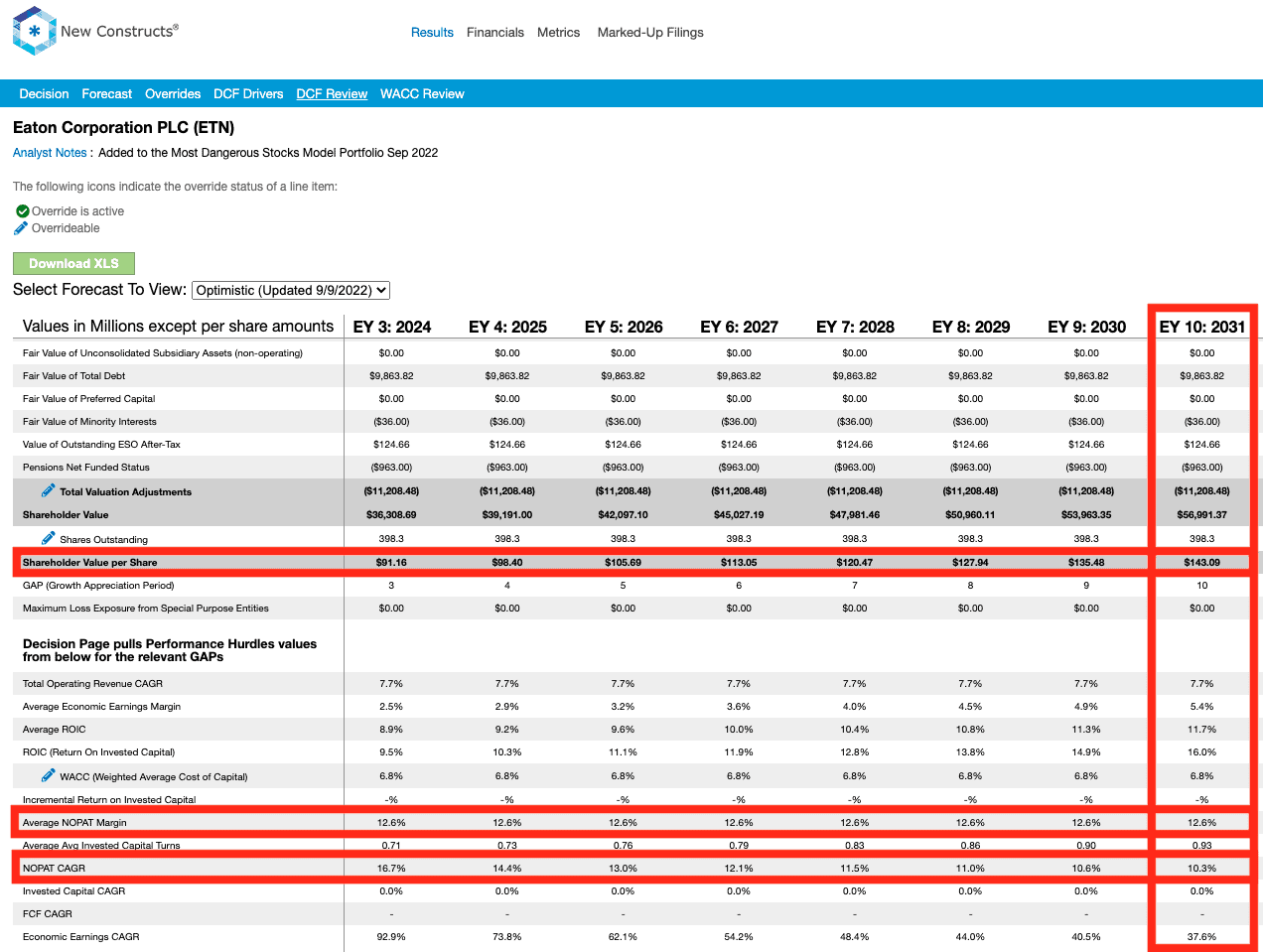Click the Pensions Net Funded Status row label
This screenshot has width=1263, height=952.
86,468
